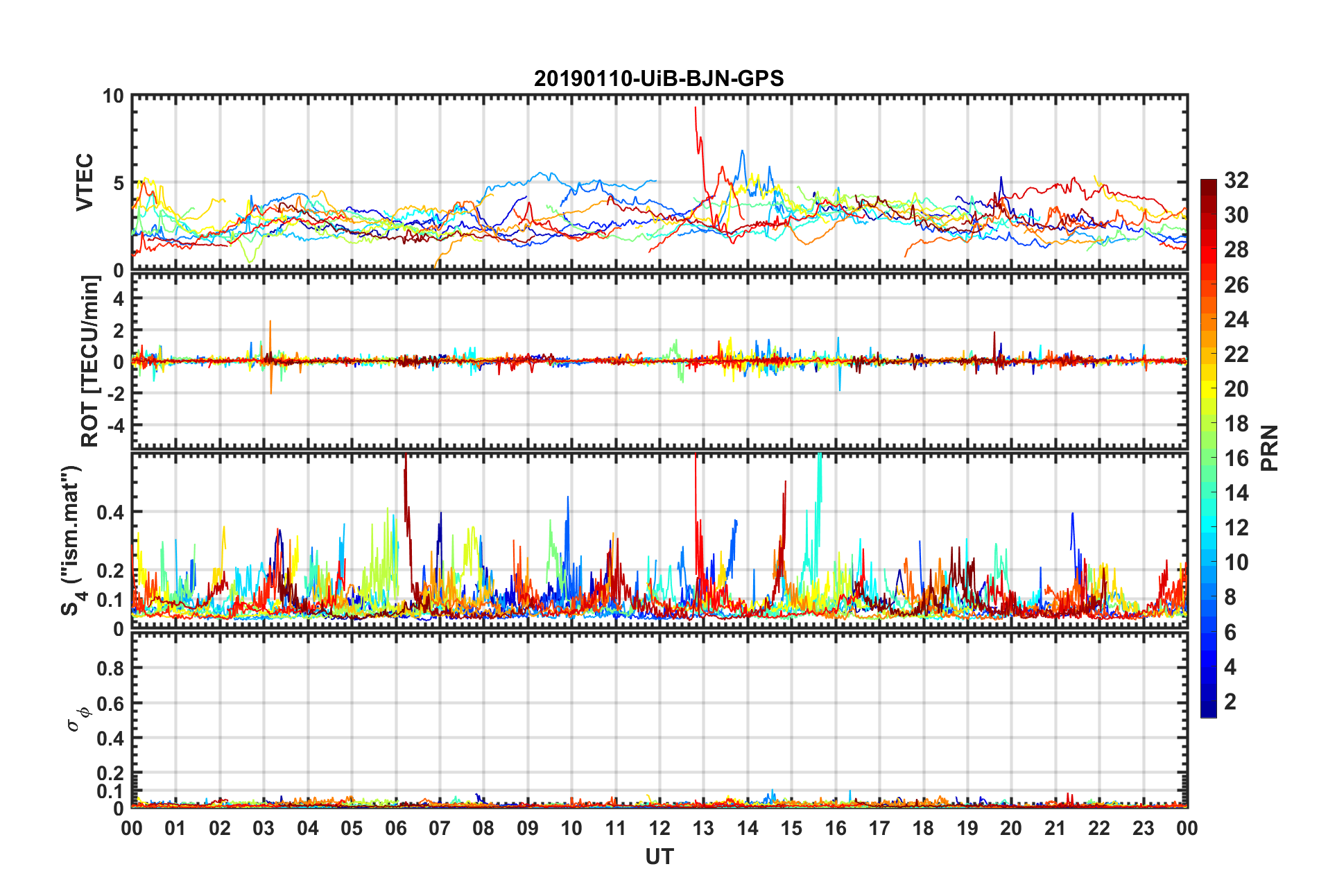Screen dimensions: 1319x896
Task: Click the VTEC y-axis label
Action: tap(85, 182)
